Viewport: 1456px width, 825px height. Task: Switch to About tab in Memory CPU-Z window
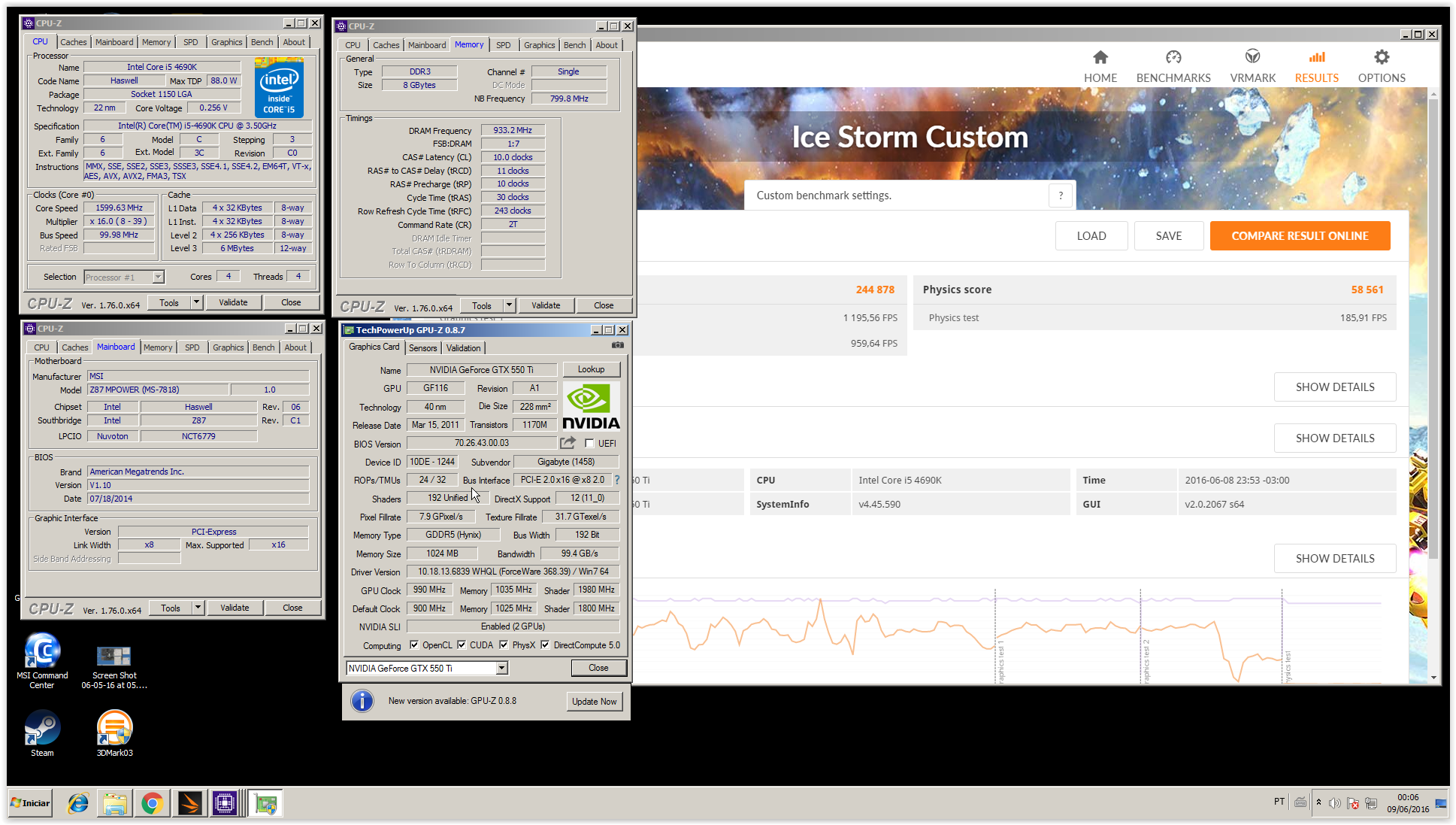[607, 45]
